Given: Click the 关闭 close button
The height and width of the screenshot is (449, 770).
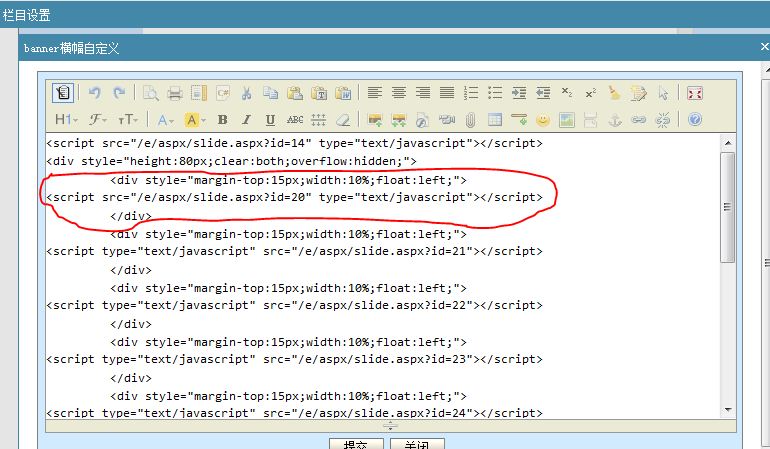Looking at the screenshot, I should pyautogui.click(x=417, y=445).
